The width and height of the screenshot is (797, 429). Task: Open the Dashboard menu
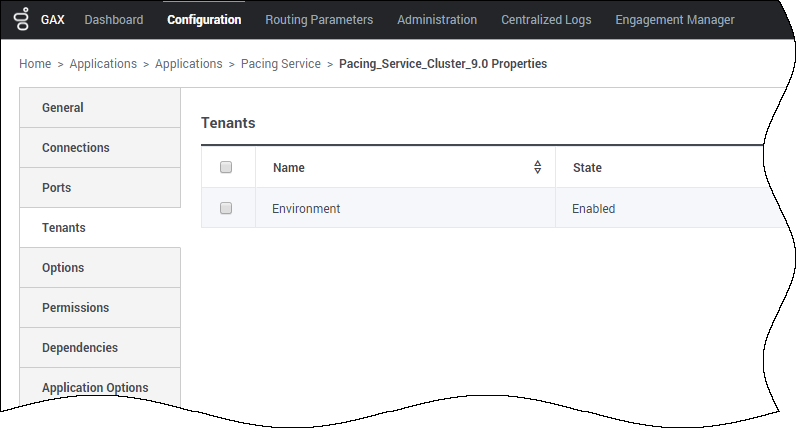coord(114,20)
